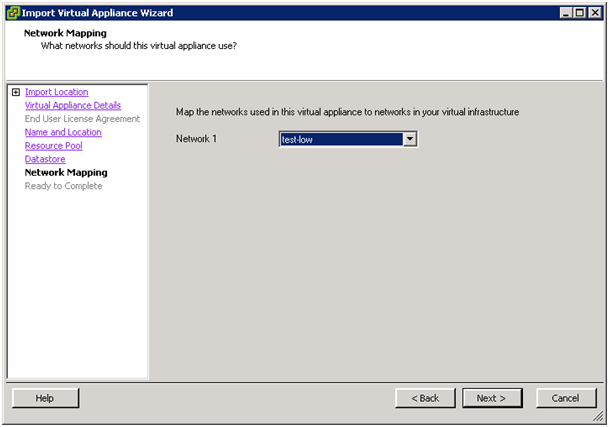Screen dimensions: 609x427
Task: Open the Datastore step link
Action: [45, 159]
